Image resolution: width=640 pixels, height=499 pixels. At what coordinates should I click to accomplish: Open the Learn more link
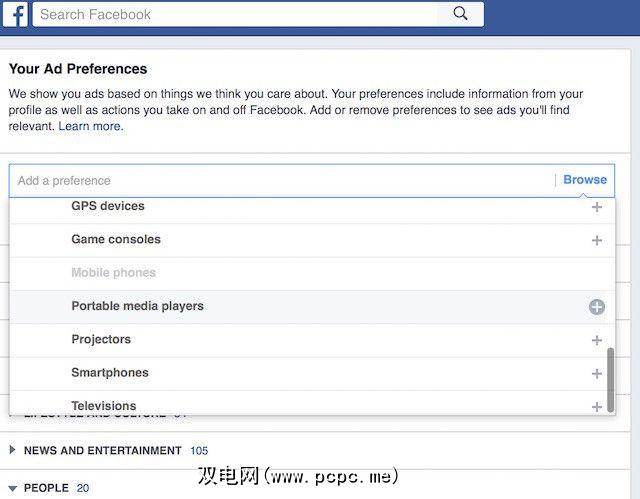coord(90,126)
